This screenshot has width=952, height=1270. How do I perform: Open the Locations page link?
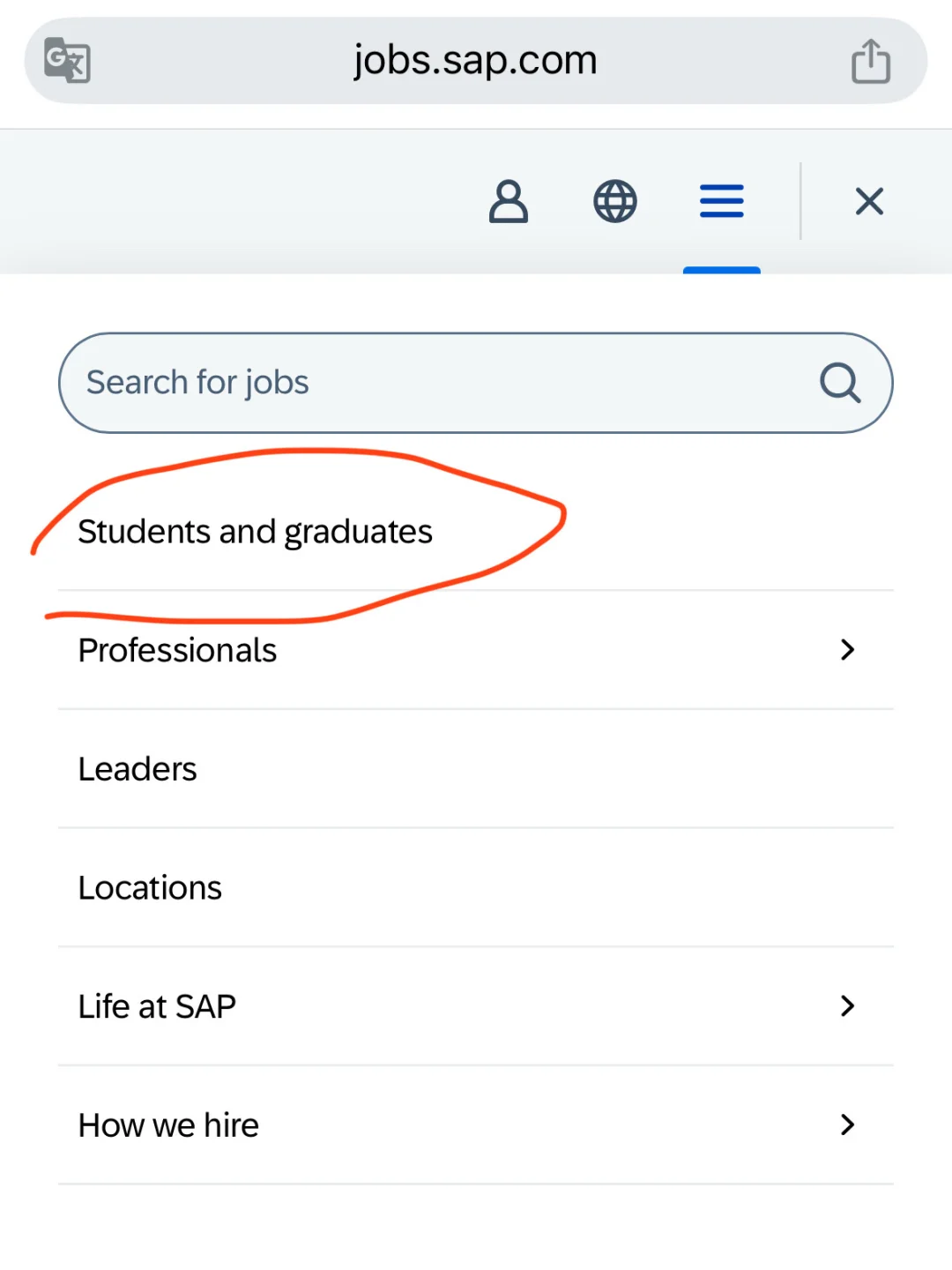(x=150, y=888)
